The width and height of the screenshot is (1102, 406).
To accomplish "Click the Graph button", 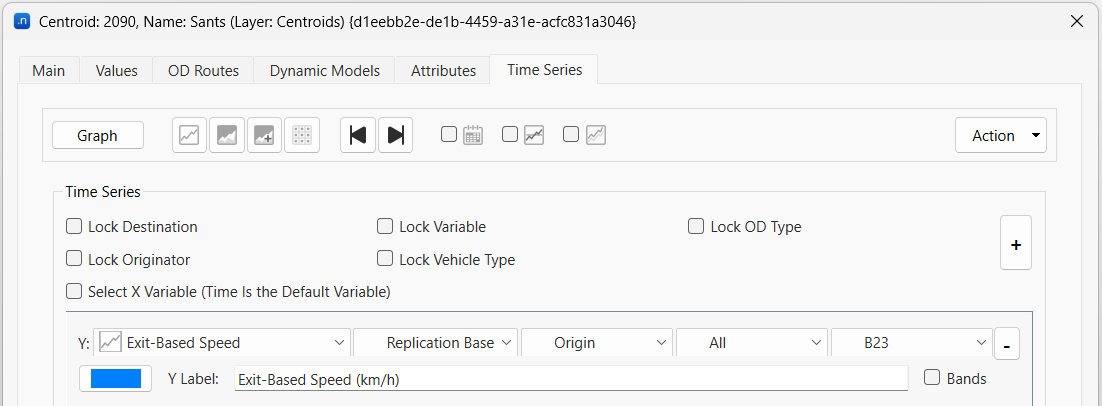I will [x=97, y=135].
